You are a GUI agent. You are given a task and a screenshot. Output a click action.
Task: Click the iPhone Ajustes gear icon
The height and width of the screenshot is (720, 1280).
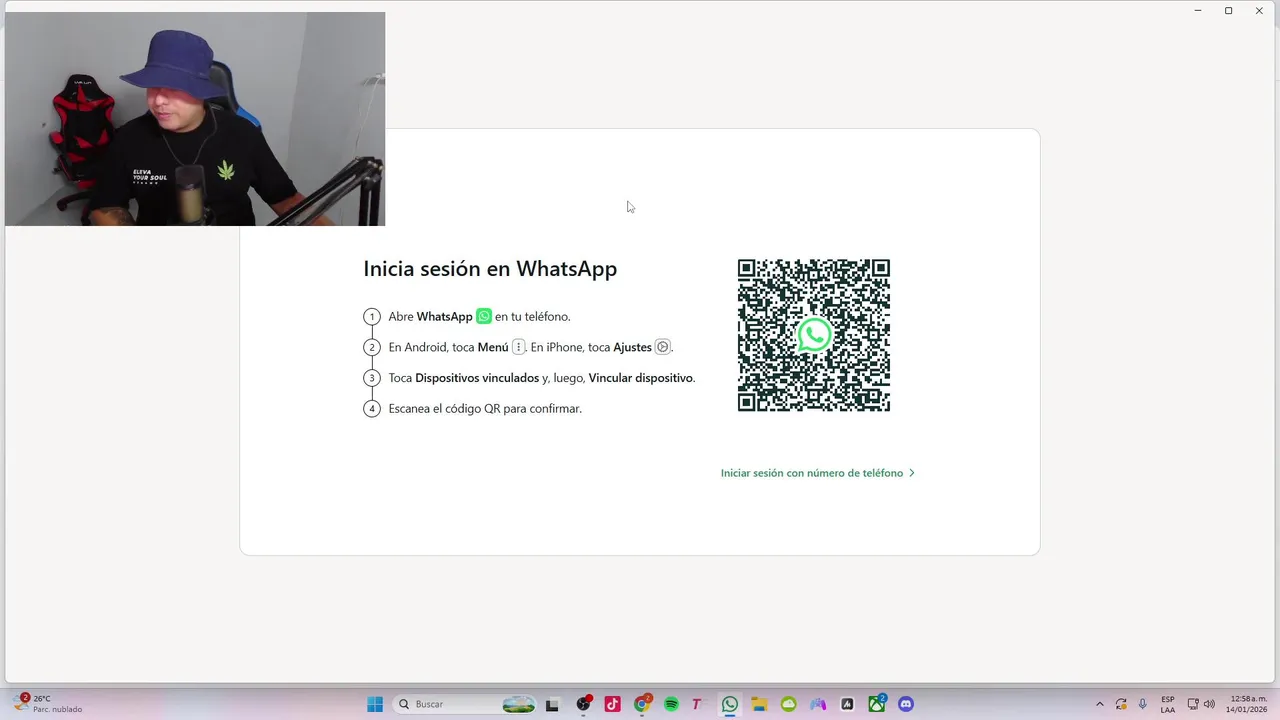662,347
